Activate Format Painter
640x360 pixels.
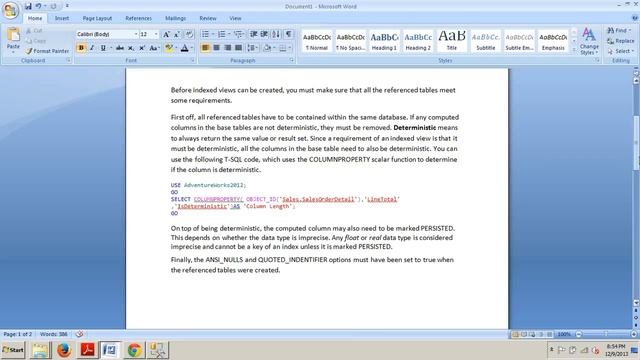[47, 51]
